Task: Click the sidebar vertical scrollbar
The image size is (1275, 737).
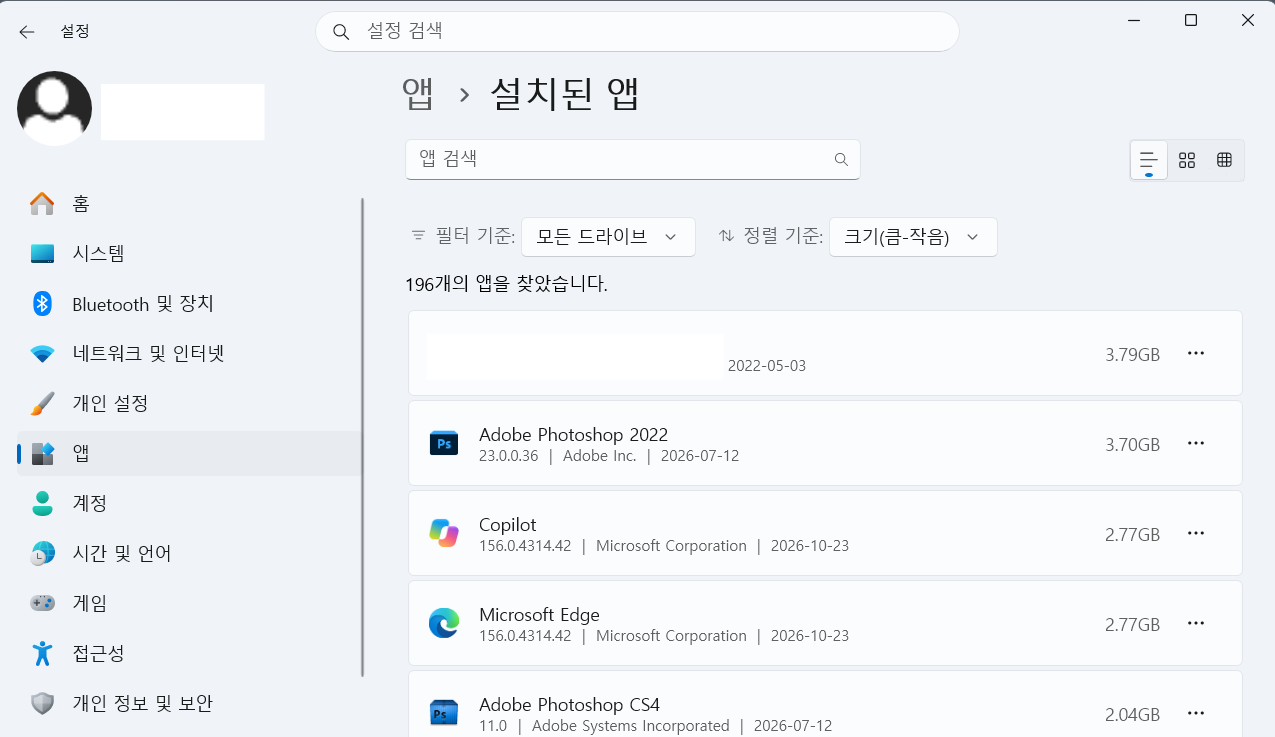Action: click(363, 438)
